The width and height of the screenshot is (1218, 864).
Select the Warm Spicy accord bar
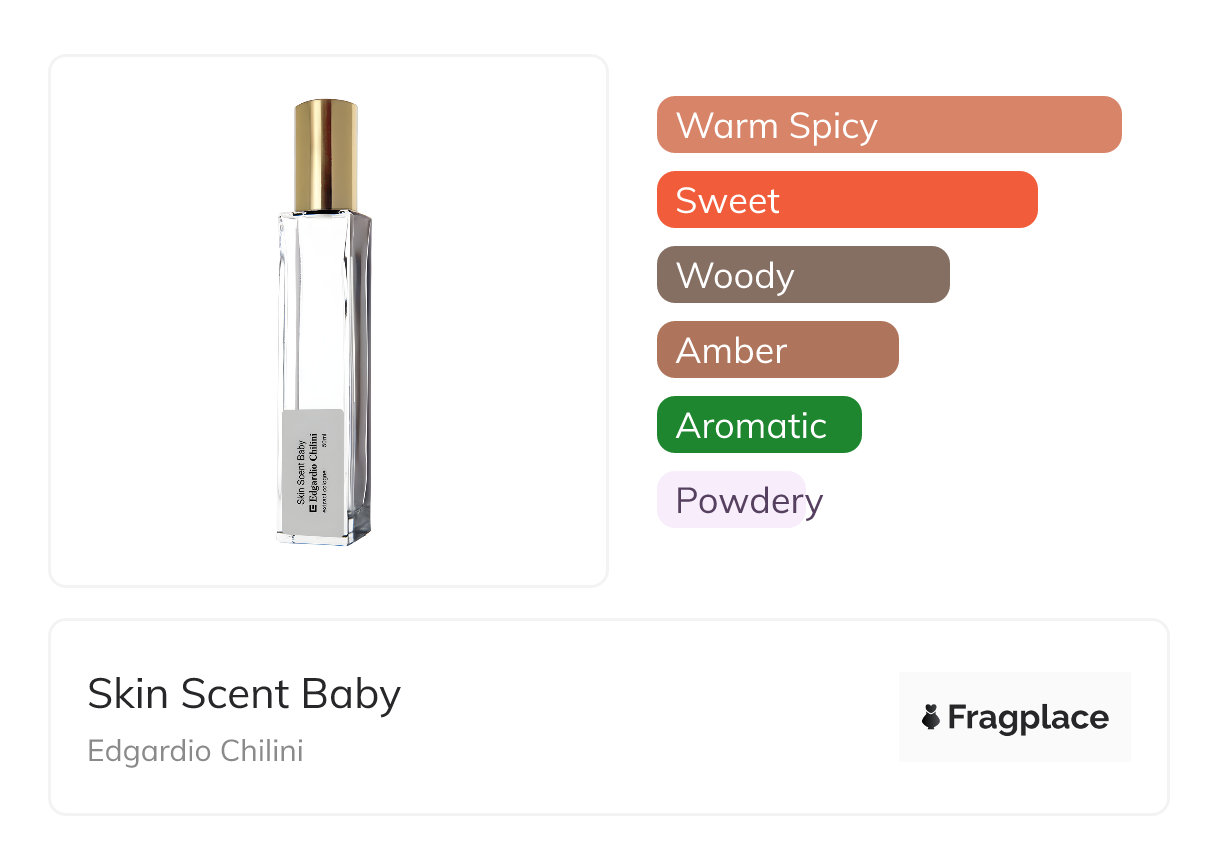coord(888,125)
